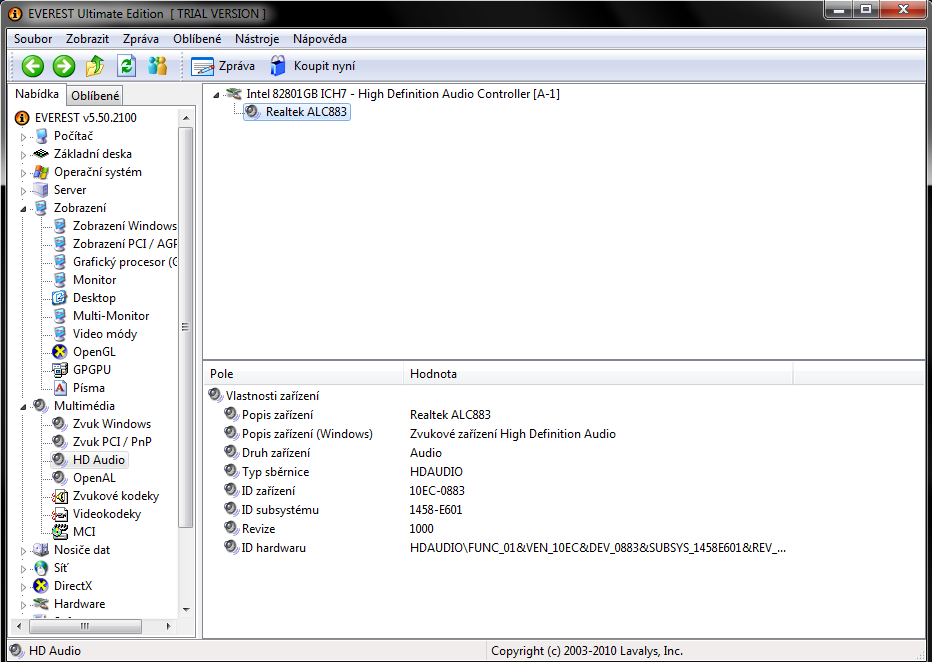Viewport: 932px width, 662px height.
Task: Click the Users toolbar icon
Action: (158, 65)
